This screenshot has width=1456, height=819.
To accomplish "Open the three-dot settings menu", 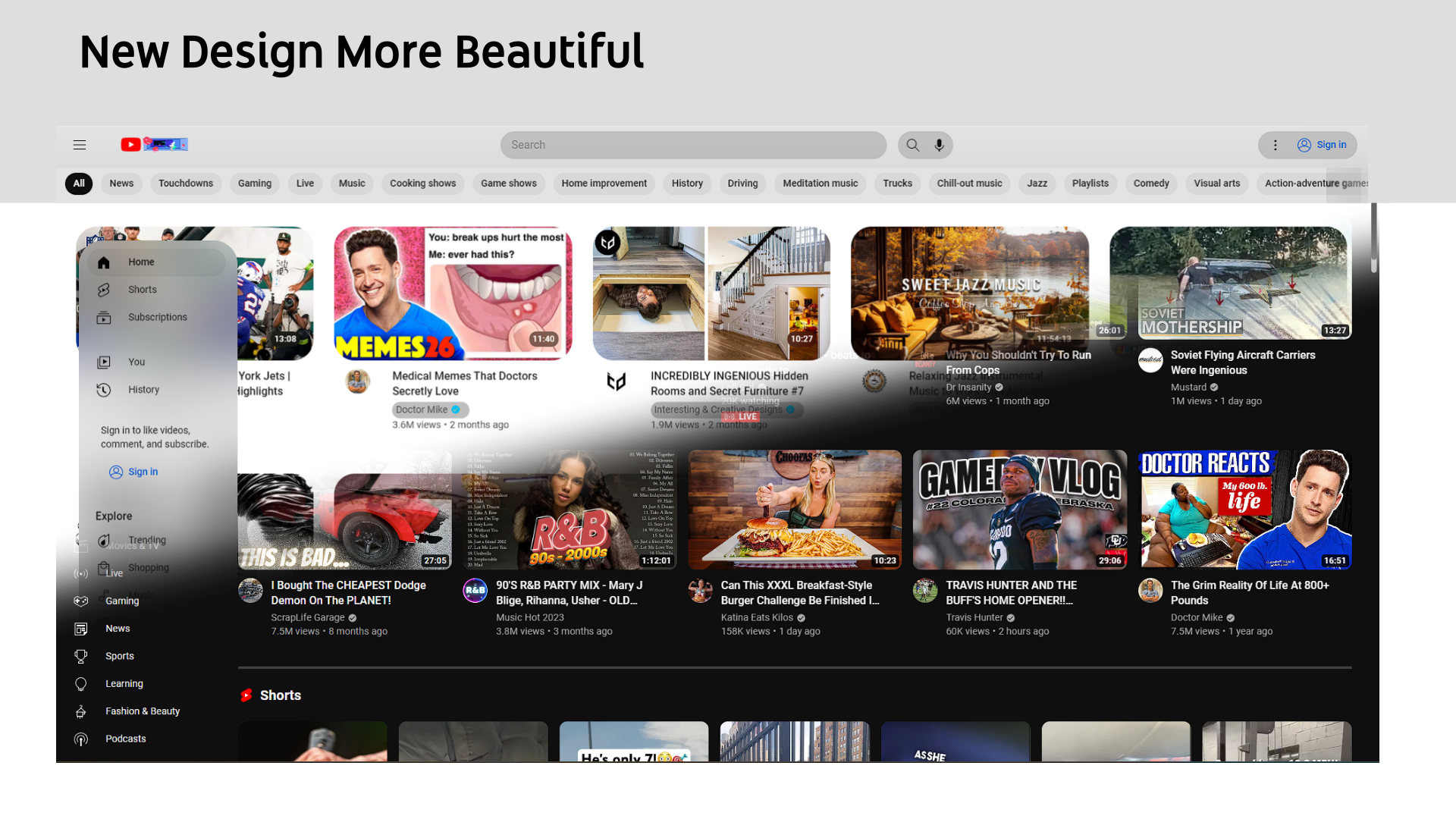I will pyautogui.click(x=1276, y=145).
